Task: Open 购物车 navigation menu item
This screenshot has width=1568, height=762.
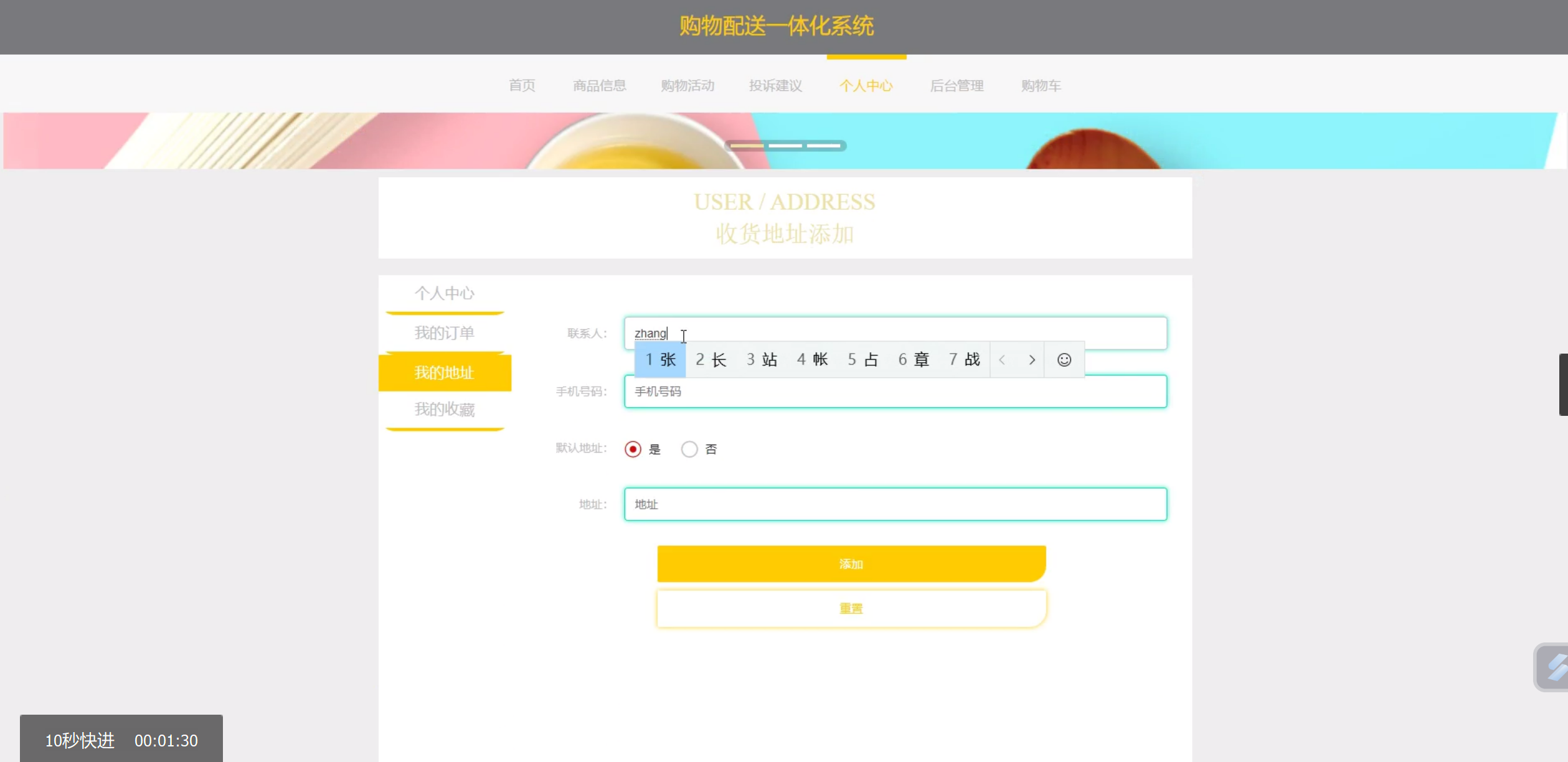Action: 1041,86
